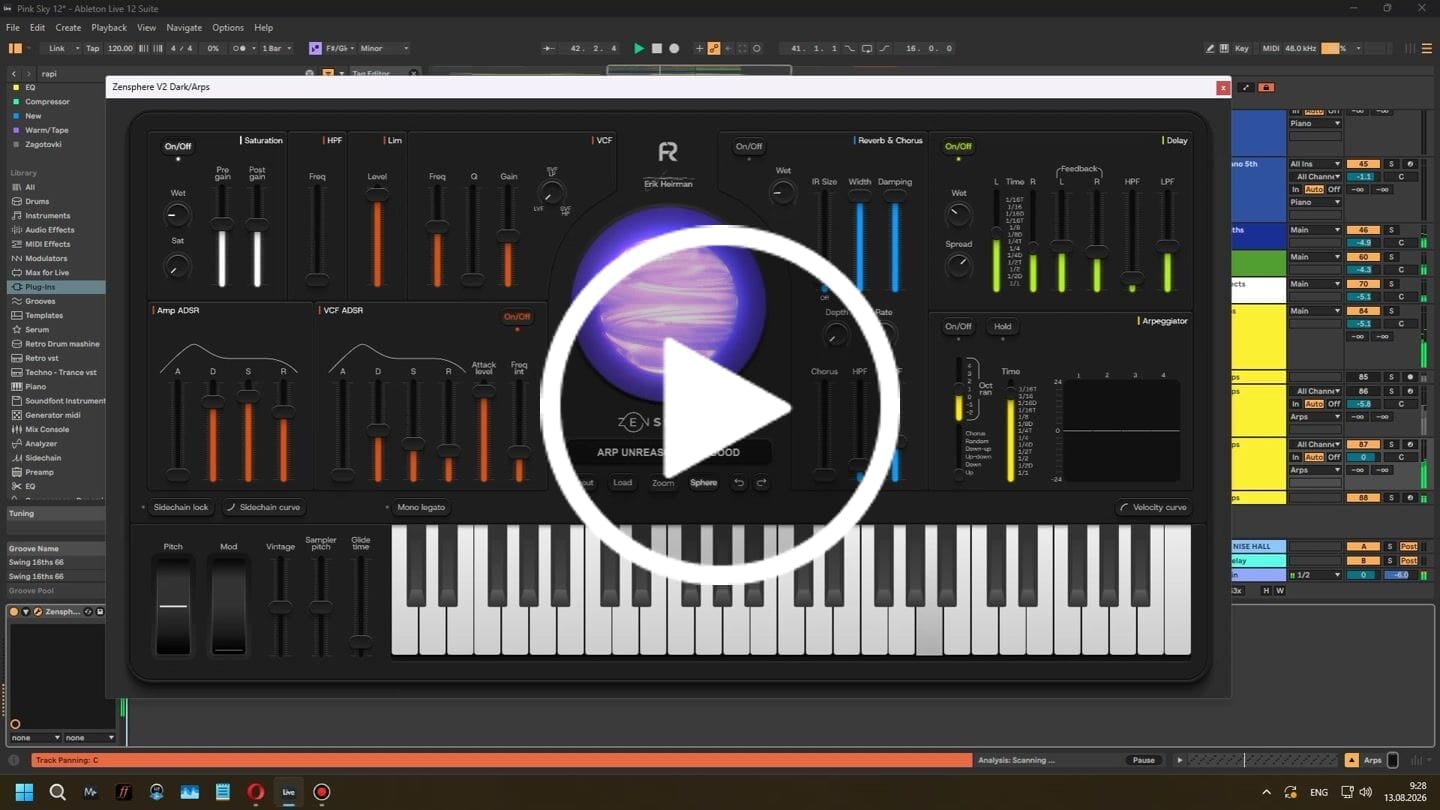
Task: Click the undo arrow in Zensphere
Action: pyautogui.click(x=739, y=483)
